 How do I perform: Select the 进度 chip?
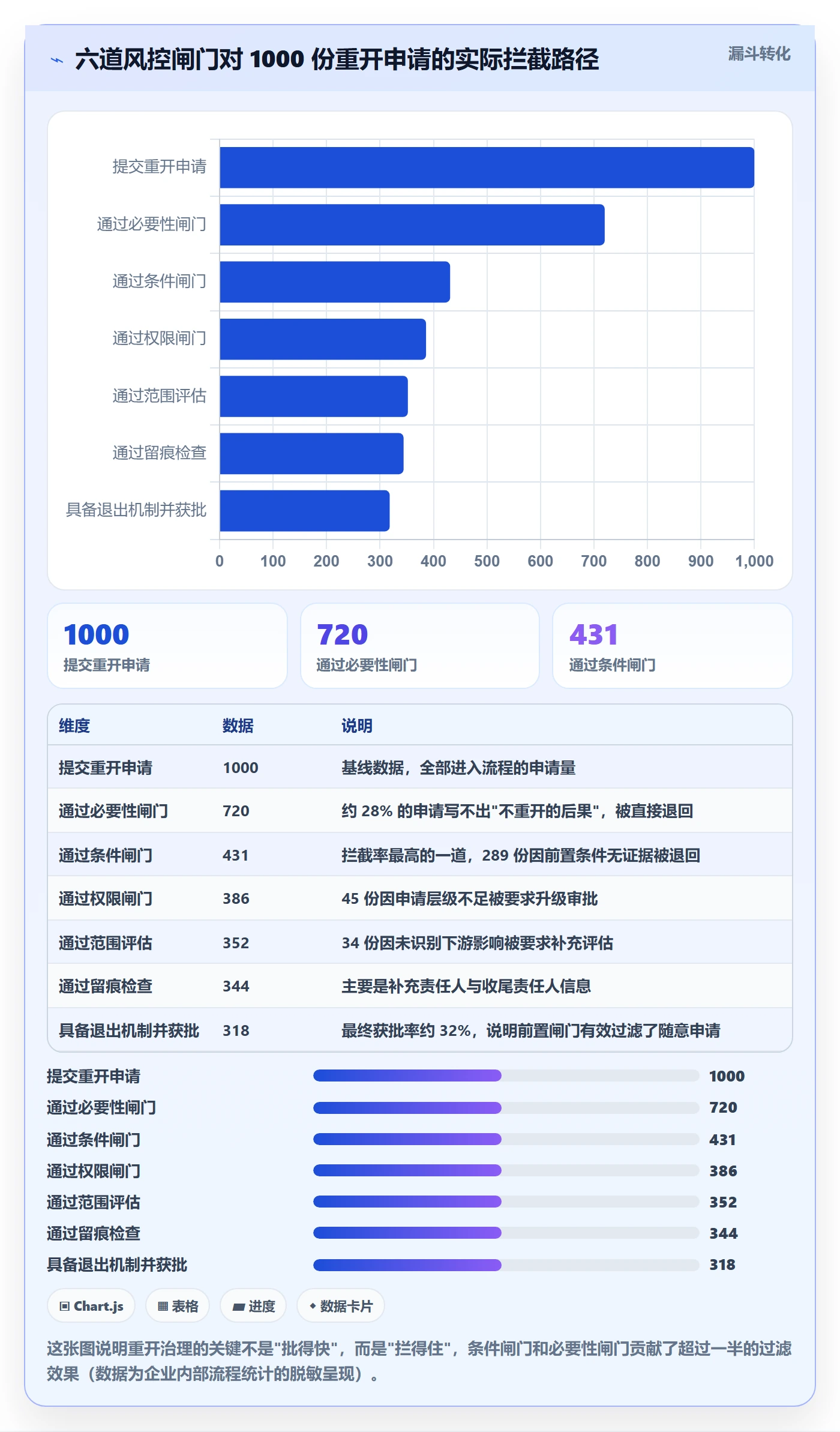point(253,1306)
